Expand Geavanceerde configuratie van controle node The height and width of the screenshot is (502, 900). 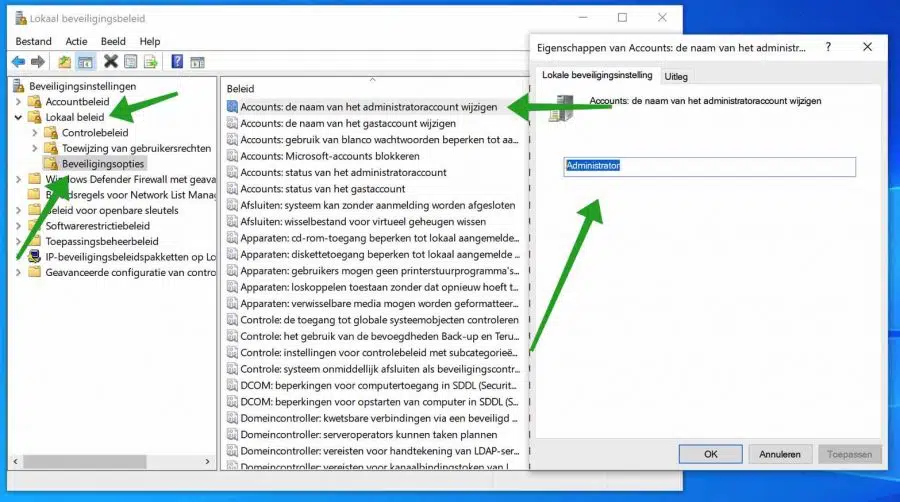(18, 272)
